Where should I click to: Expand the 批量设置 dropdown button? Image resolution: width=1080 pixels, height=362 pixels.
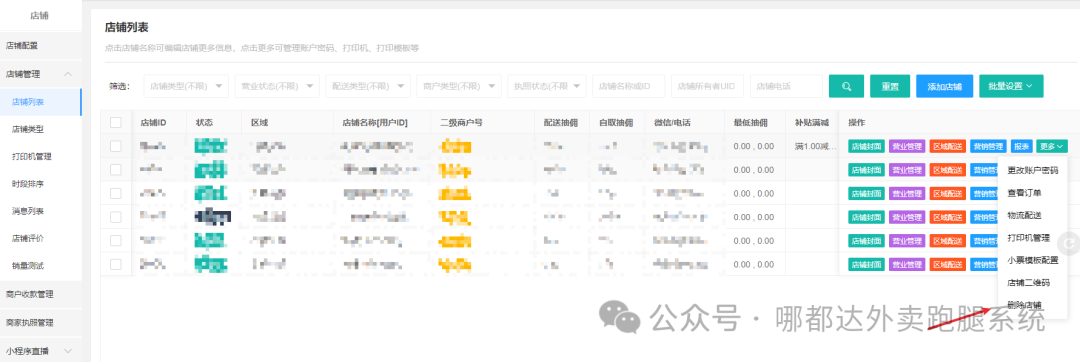[1011, 87]
